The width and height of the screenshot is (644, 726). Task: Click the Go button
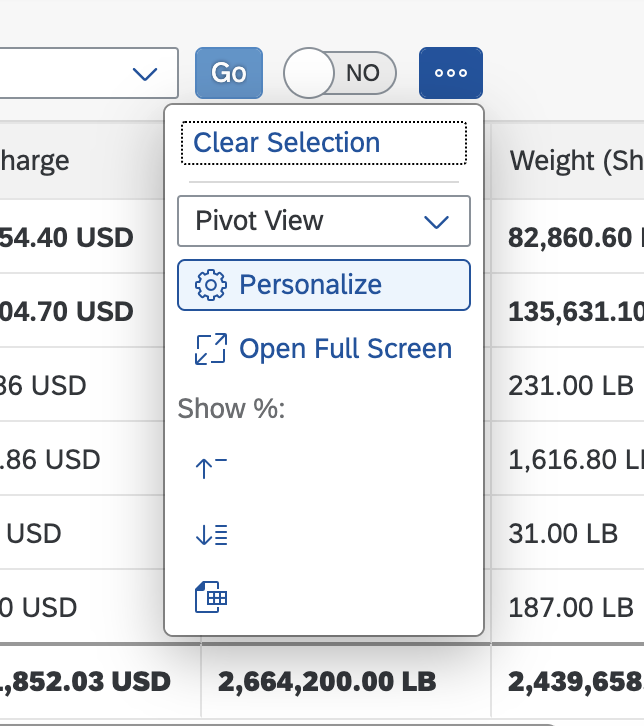(229, 73)
